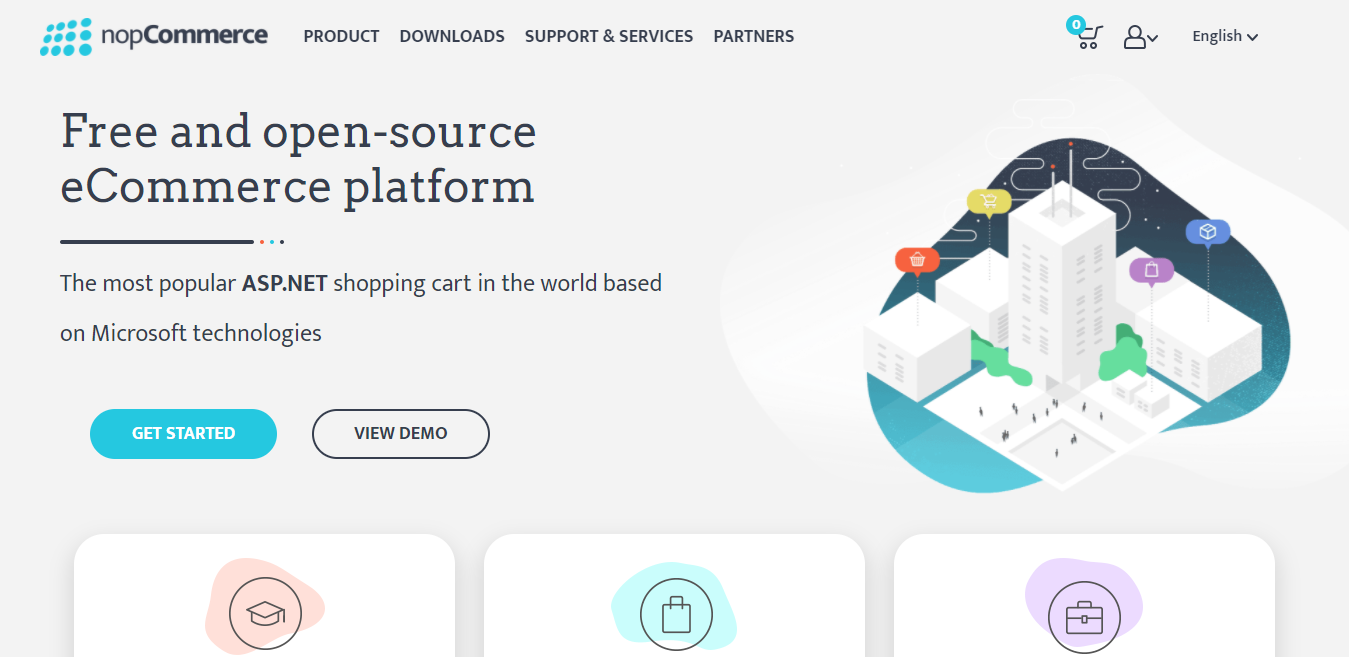
Task: Open the PARTNERS menu
Action: pos(754,36)
